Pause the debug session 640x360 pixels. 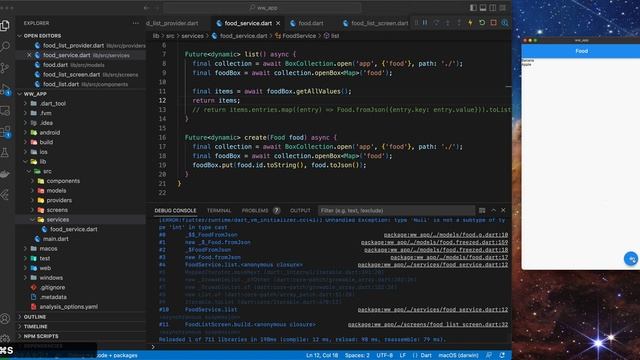point(425,23)
